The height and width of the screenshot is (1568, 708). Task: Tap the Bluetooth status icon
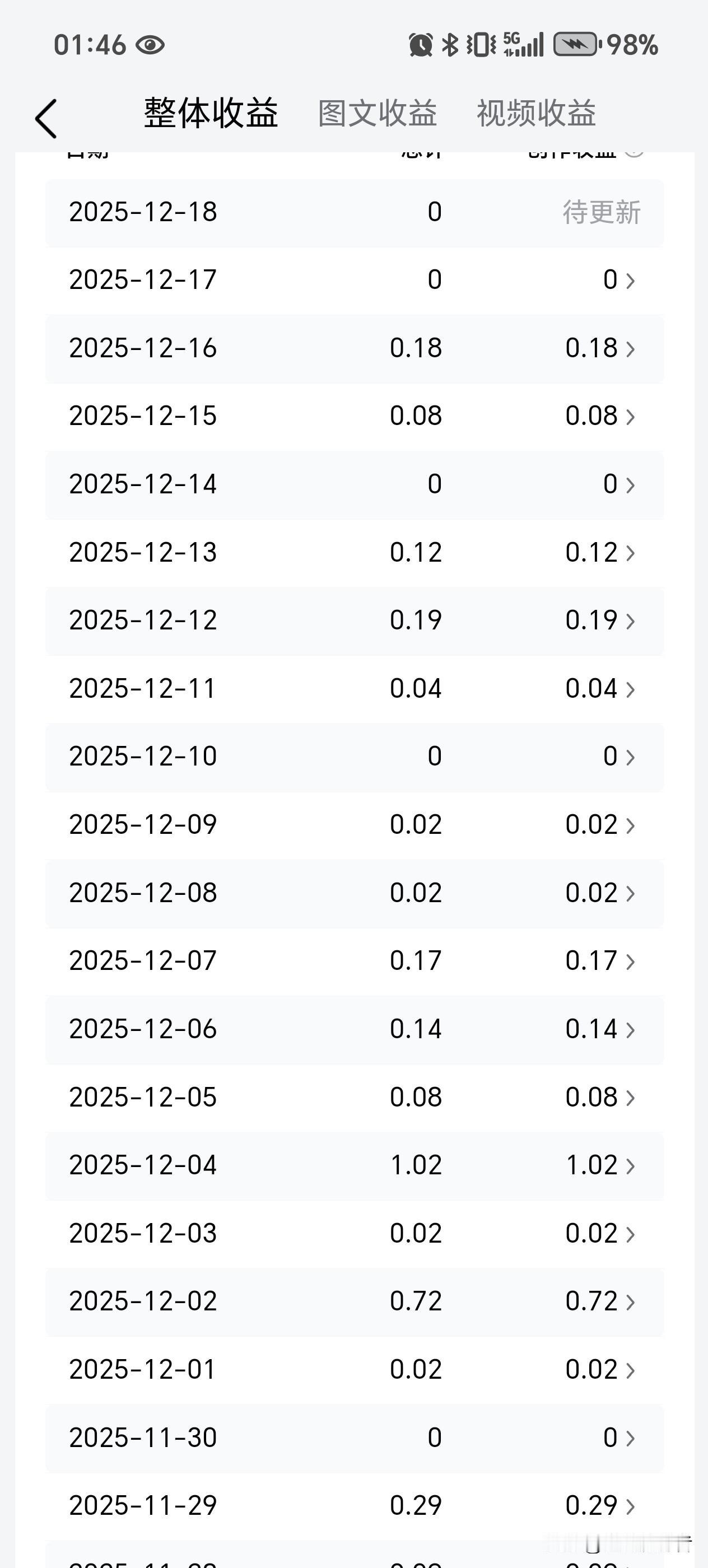point(450,45)
